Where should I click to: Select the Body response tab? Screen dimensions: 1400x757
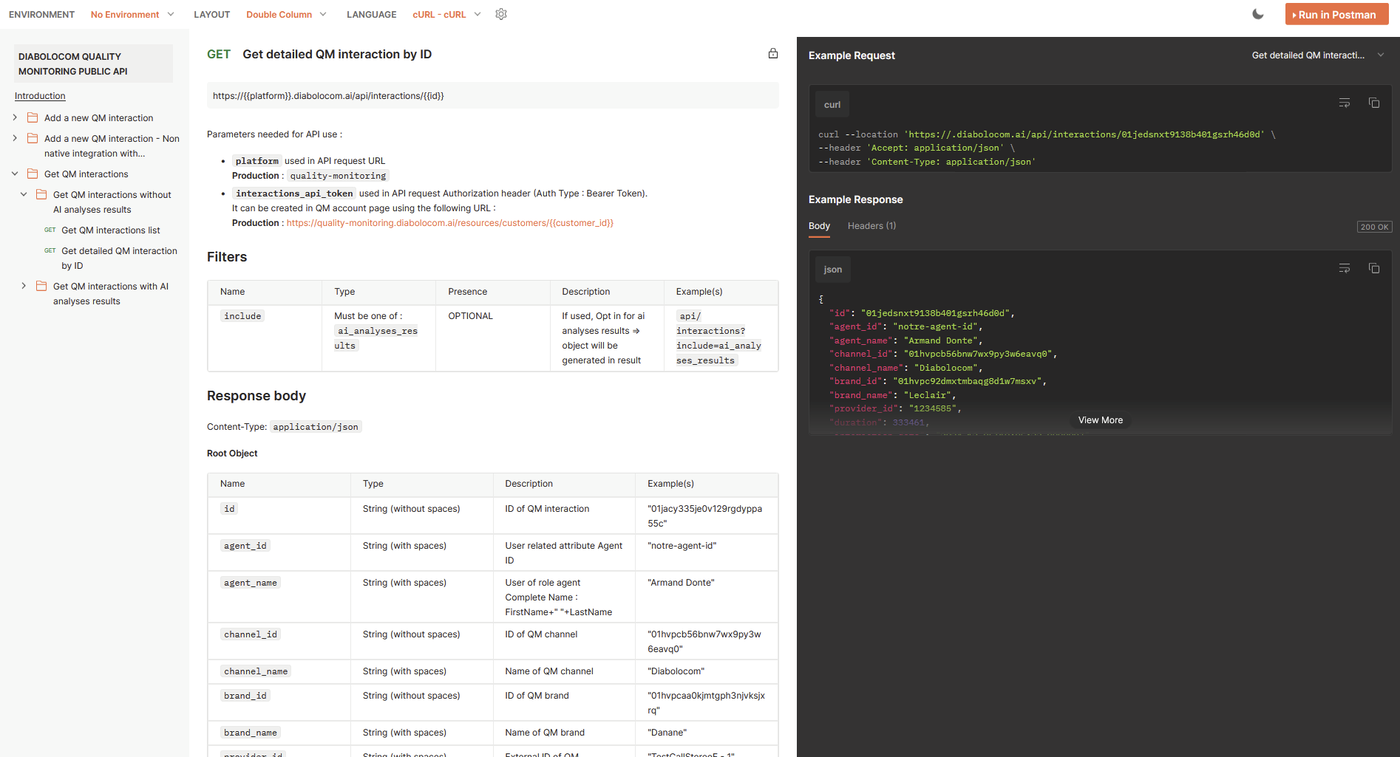[x=819, y=226]
